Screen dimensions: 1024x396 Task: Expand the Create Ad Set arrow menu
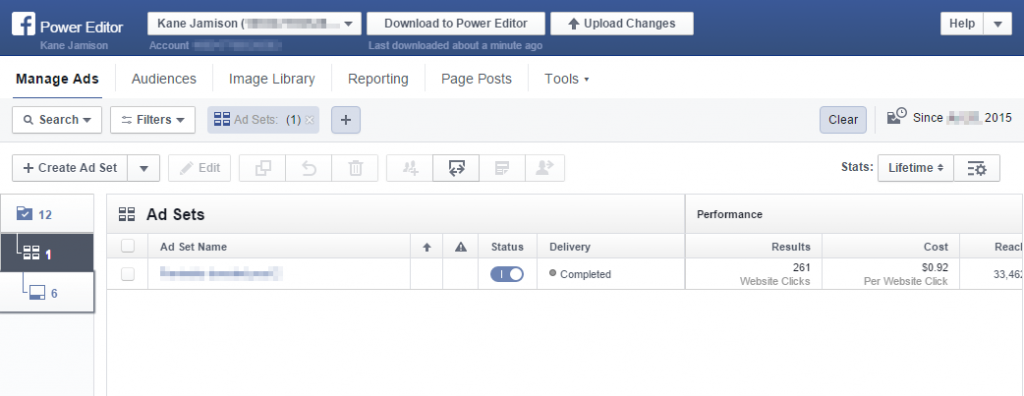click(x=144, y=168)
